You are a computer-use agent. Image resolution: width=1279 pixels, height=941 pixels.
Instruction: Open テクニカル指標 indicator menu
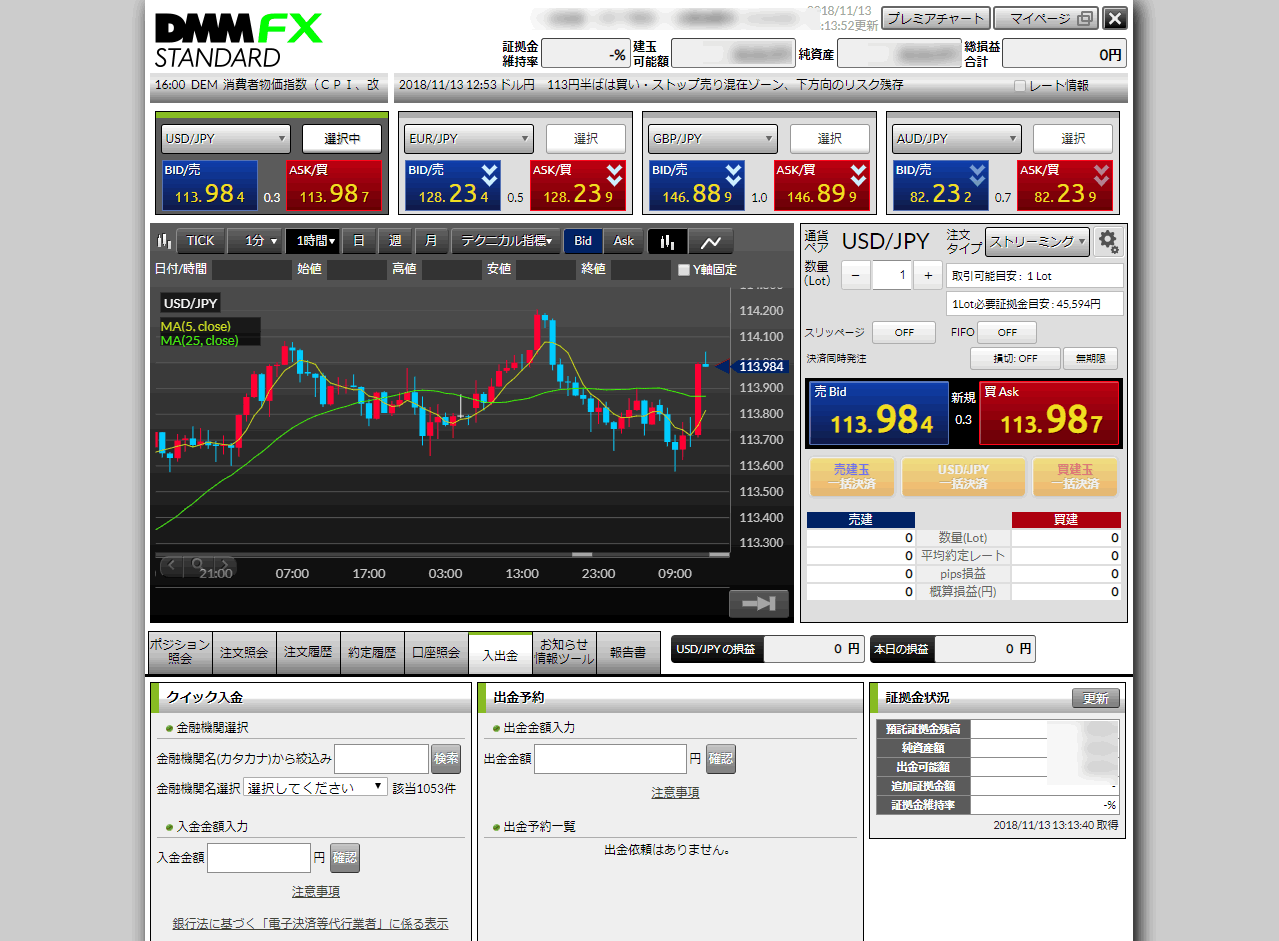505,241
